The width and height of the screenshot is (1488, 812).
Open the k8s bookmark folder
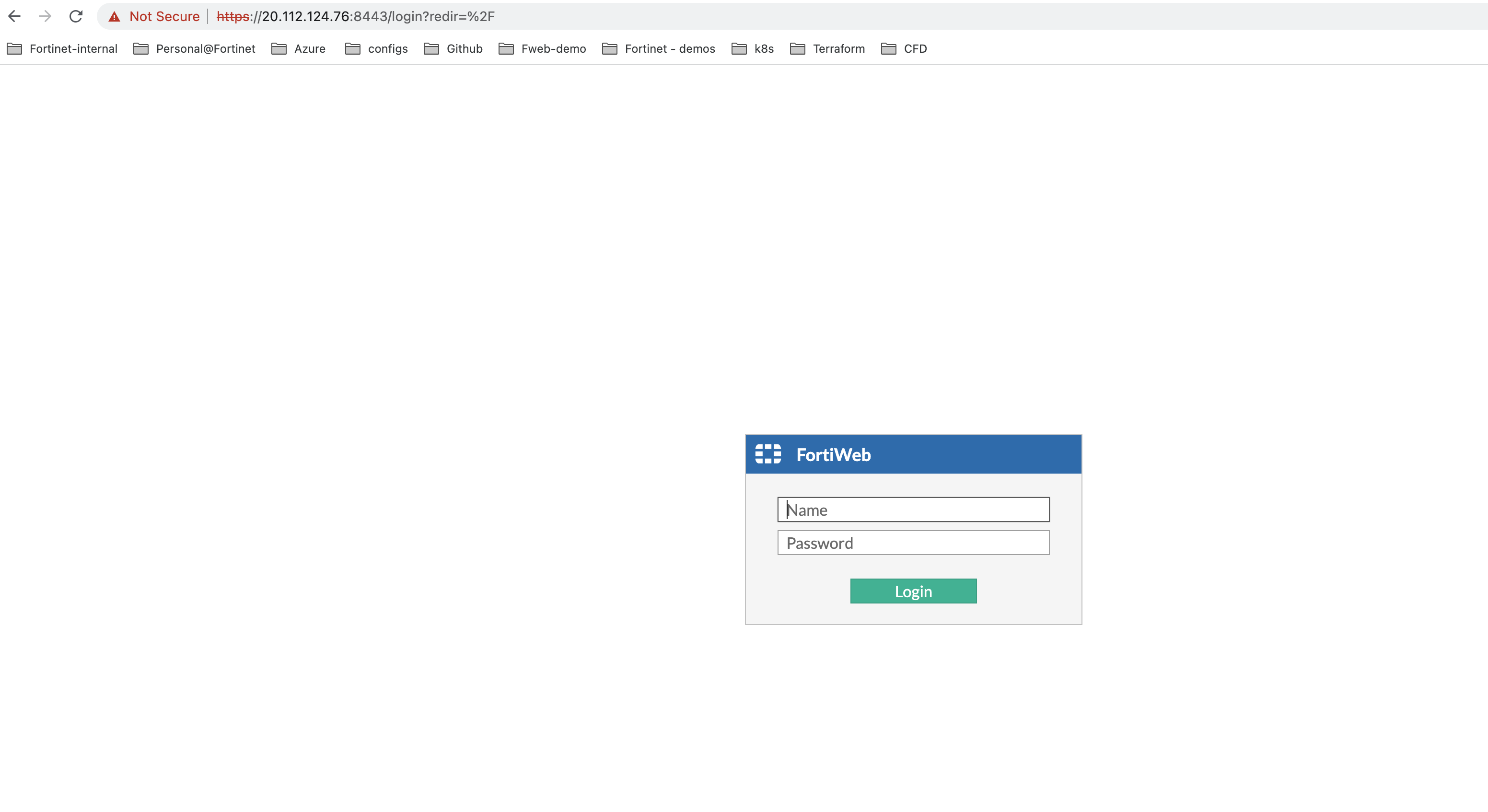pyautogui.click(x=752, y=48)
